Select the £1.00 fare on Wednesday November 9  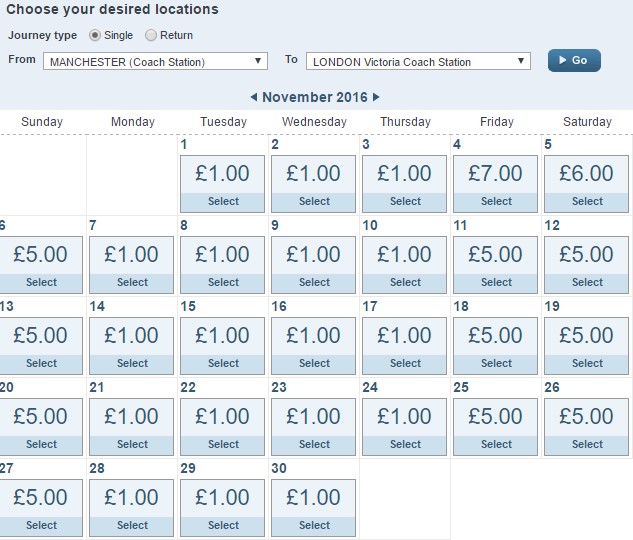click(x=313, y=265)
